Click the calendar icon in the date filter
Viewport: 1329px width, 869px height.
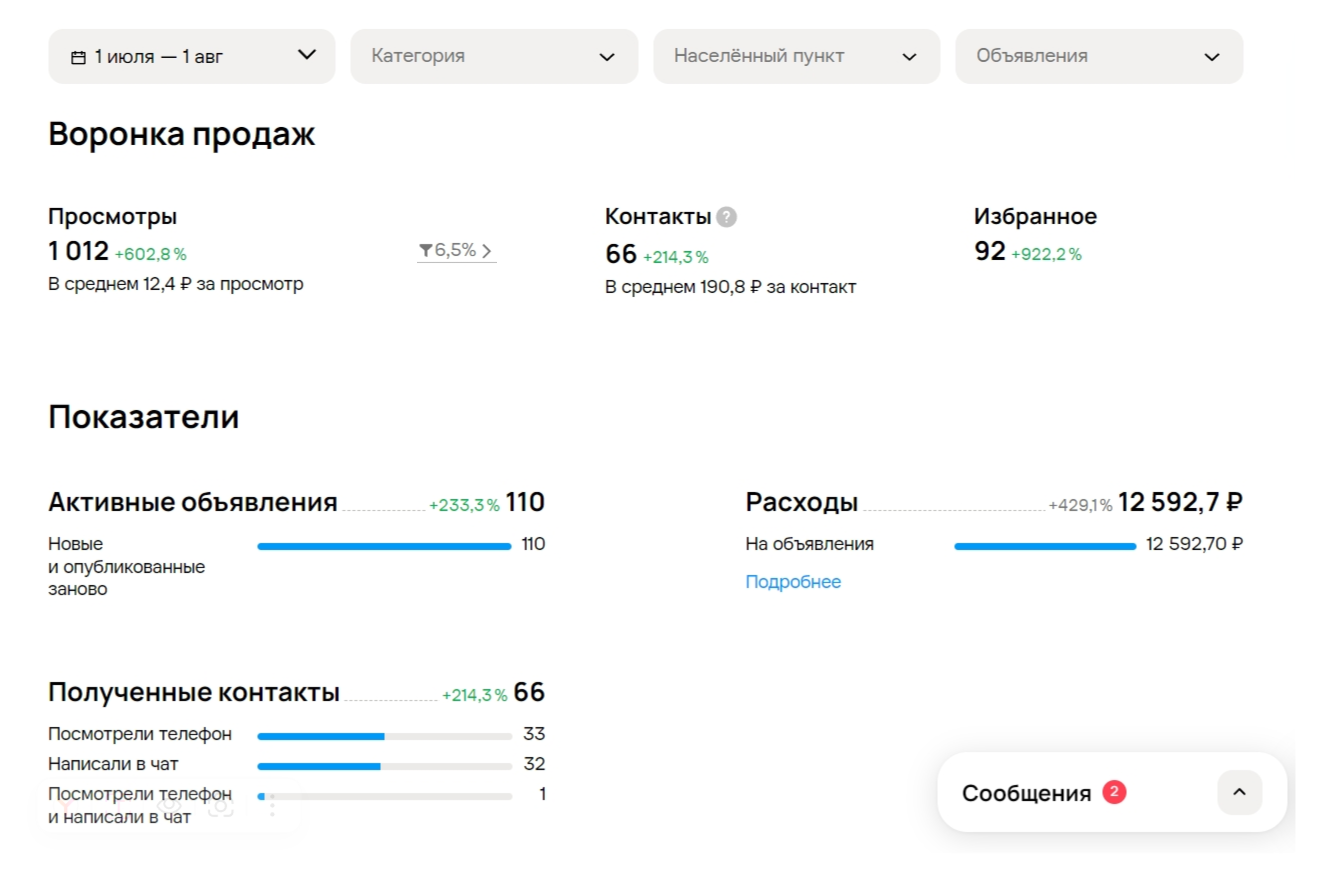(78, 58)
